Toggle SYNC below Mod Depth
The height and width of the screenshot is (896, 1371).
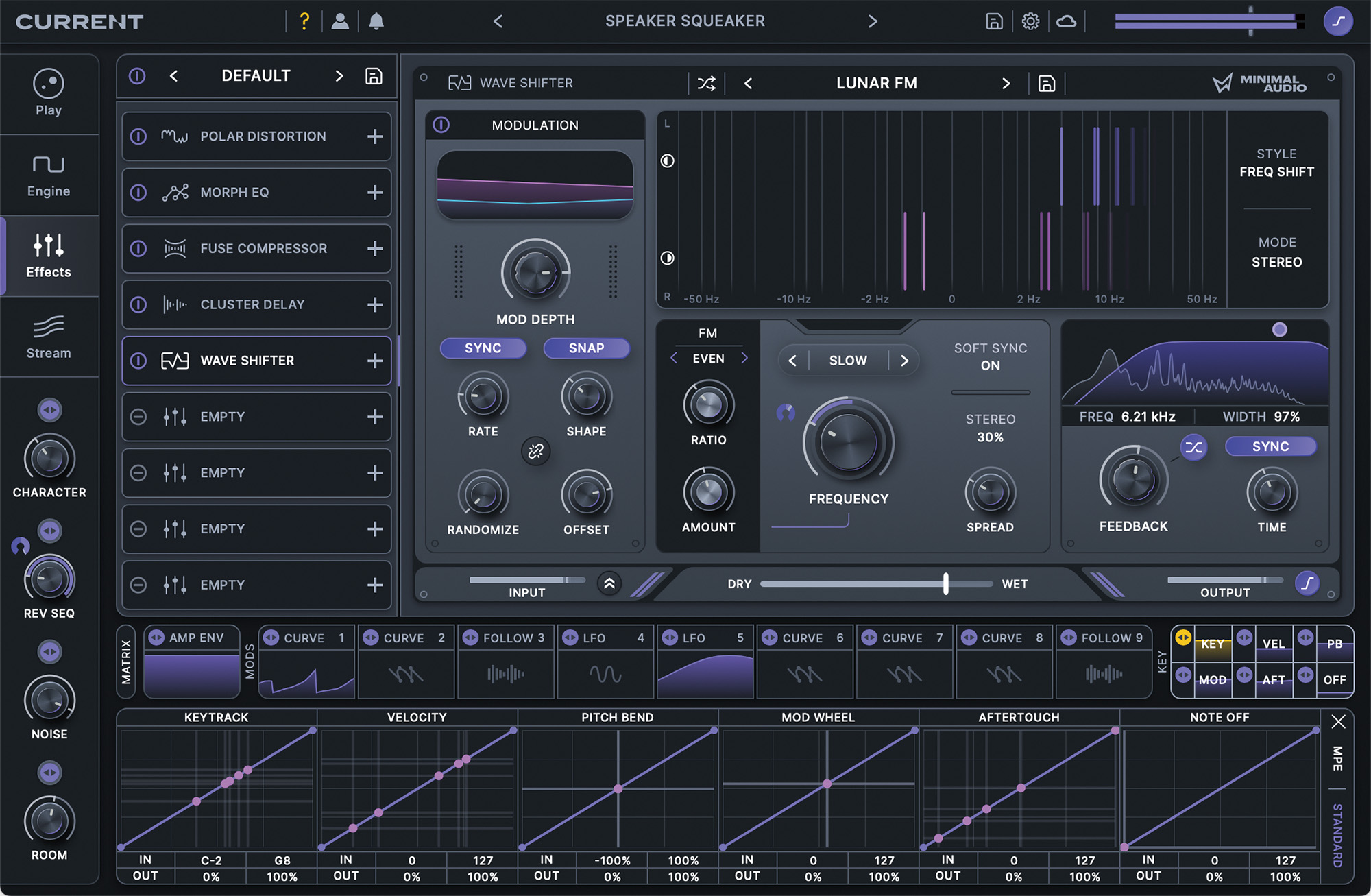483,348
